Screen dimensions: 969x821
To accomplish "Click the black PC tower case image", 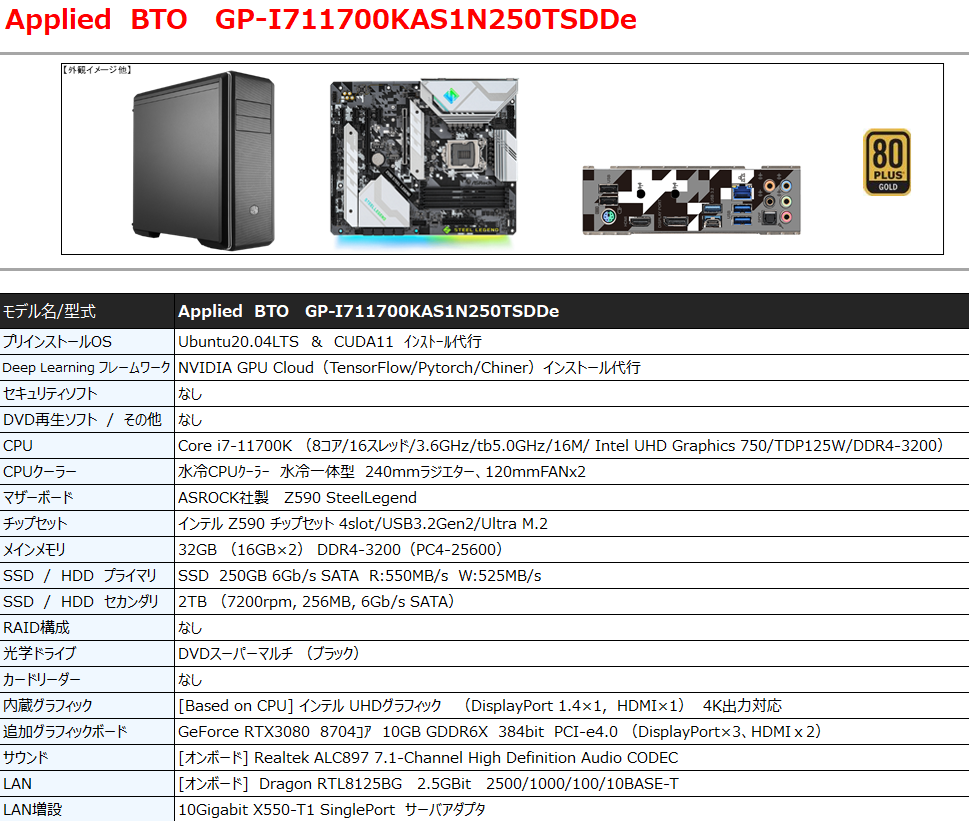I will 203,161.
